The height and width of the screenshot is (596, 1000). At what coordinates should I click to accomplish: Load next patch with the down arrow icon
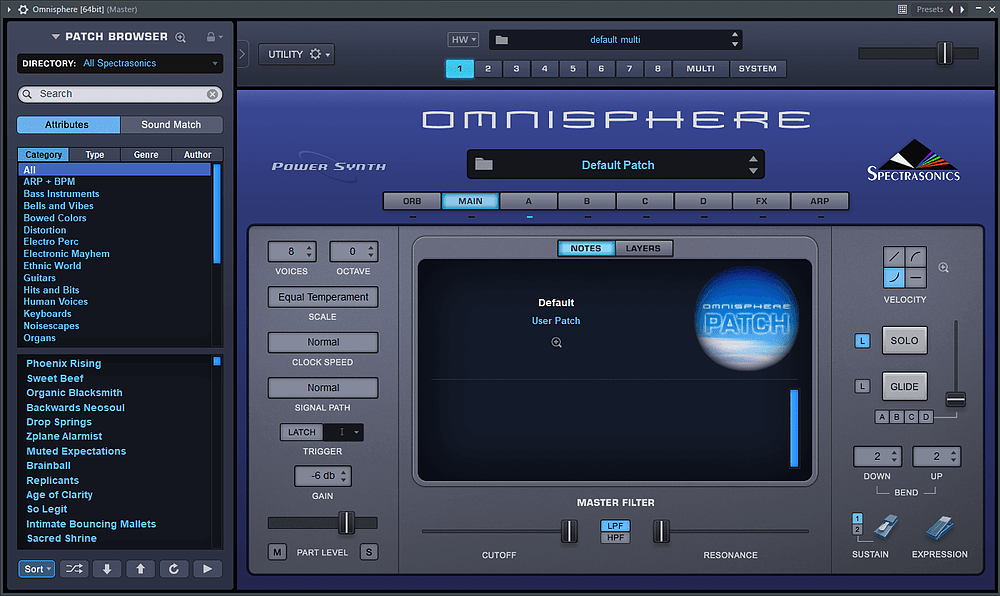pos(106,568)
